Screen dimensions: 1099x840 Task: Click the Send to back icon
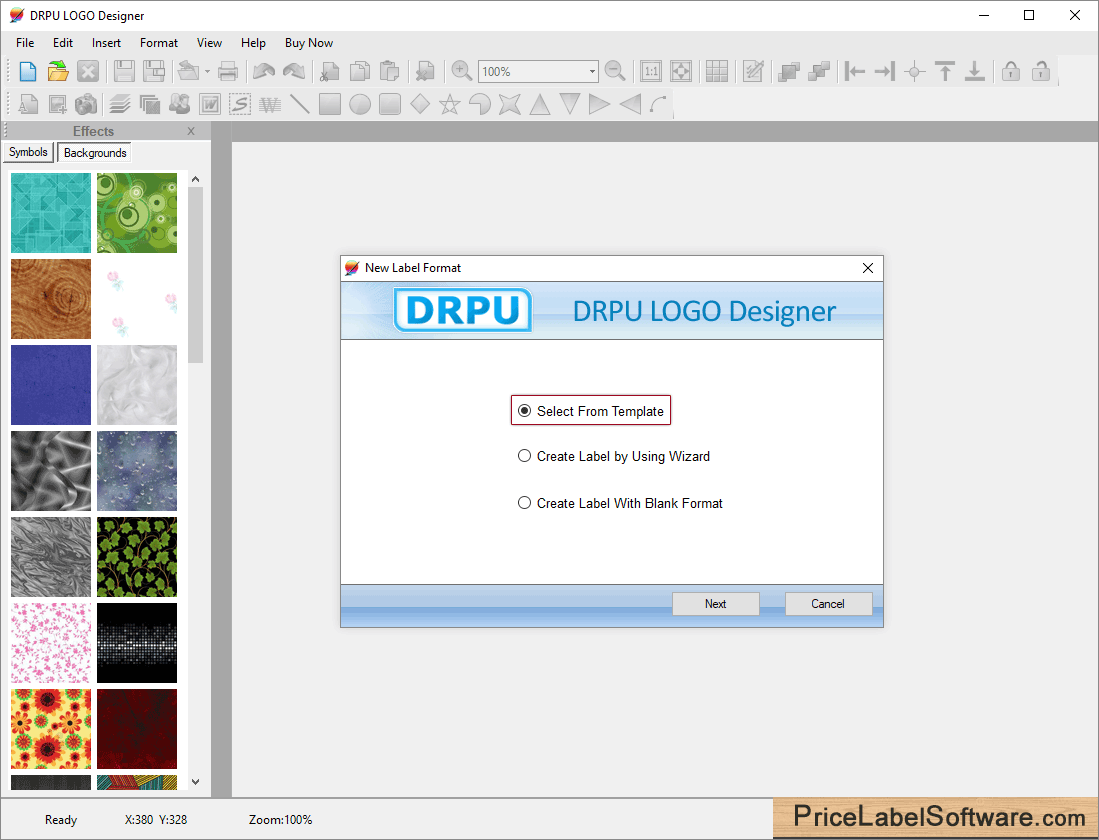click(819, 72)
